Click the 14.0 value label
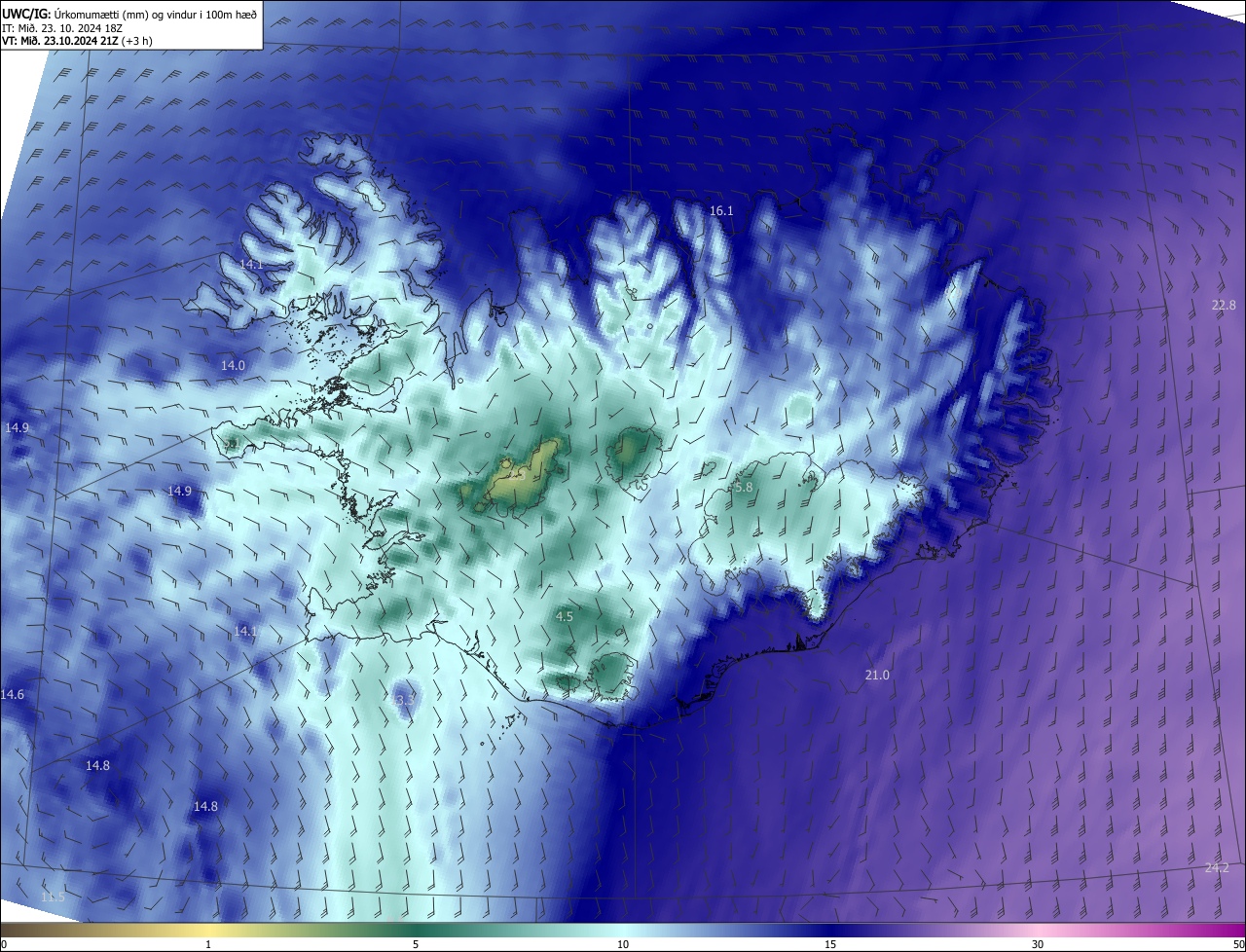Image resolution: width=1246 pixels, height=952 pixels. [x=233, y=365]
